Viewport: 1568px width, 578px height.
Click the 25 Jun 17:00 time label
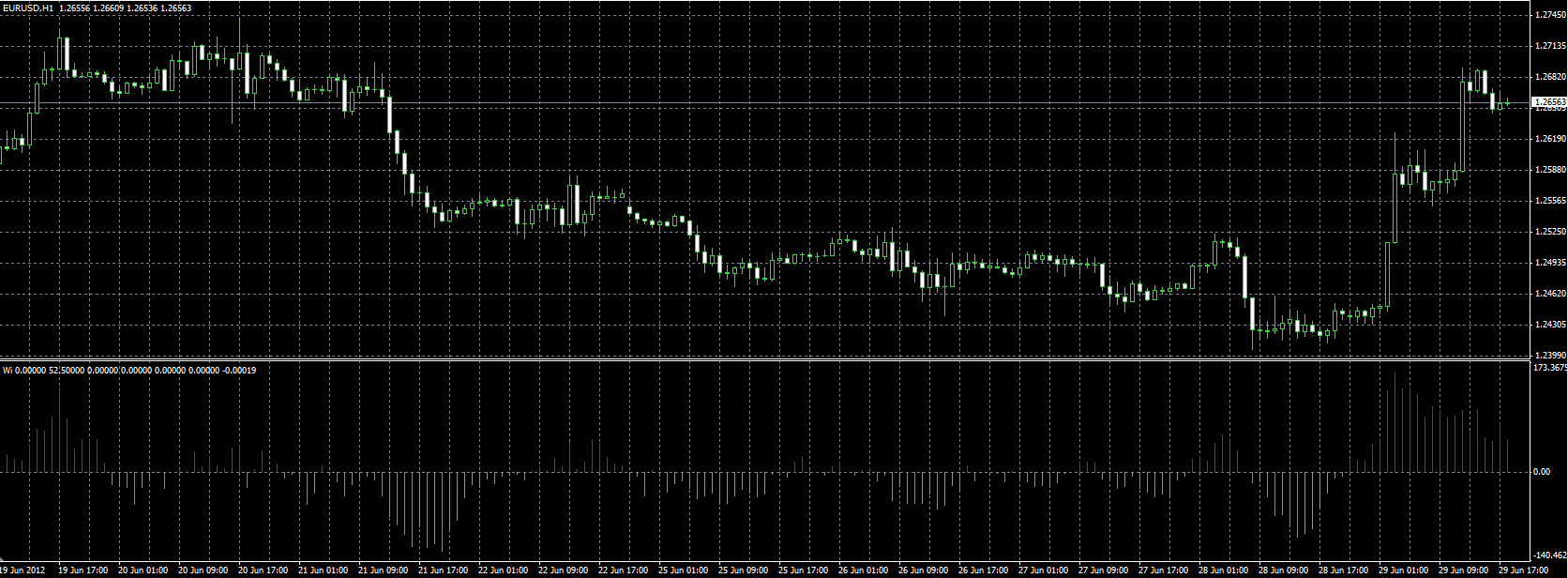(x=804, y=570)
